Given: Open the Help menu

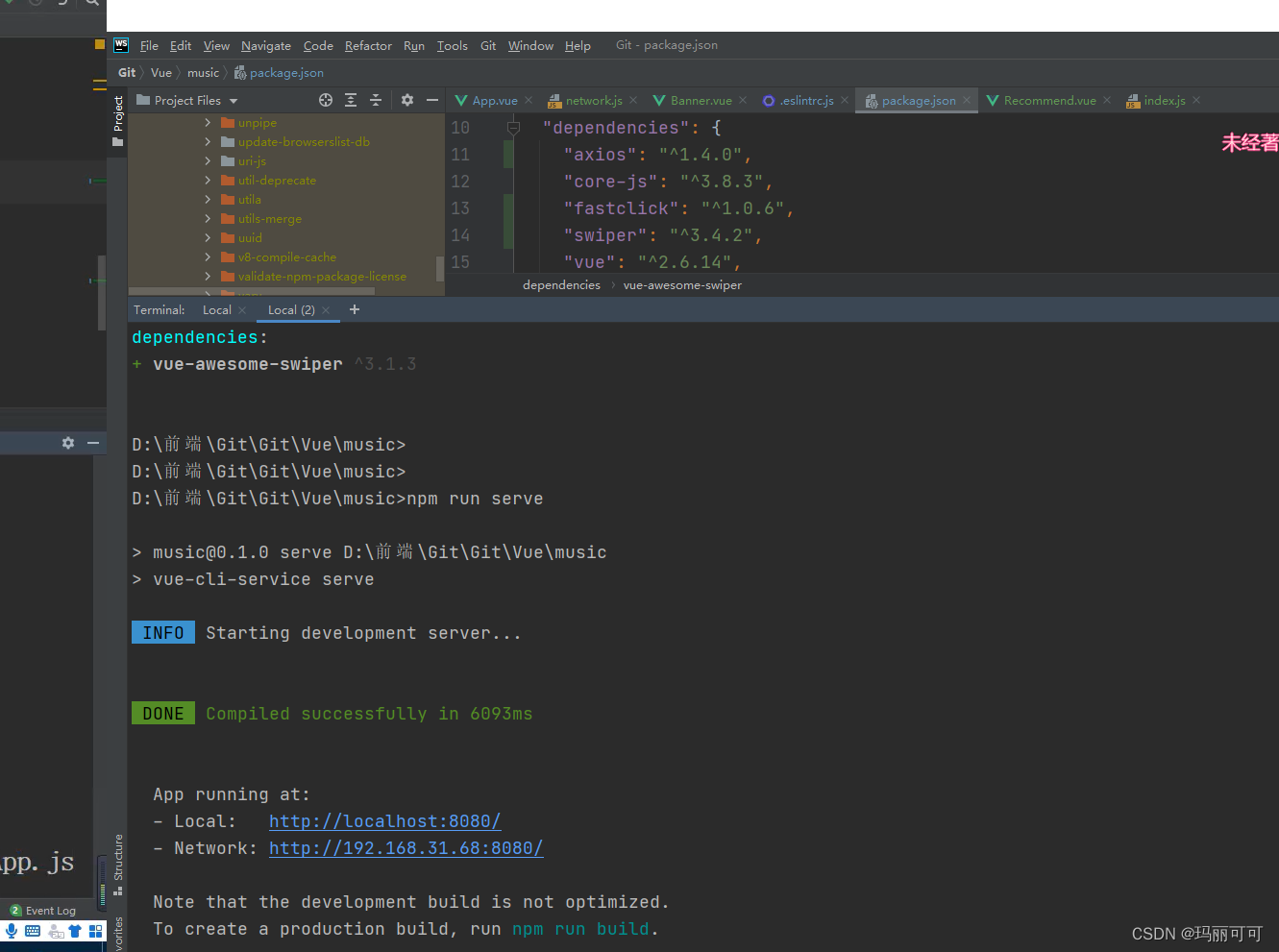Looking at the screenshot, I should pyautogui.click(x=578, y=45).
